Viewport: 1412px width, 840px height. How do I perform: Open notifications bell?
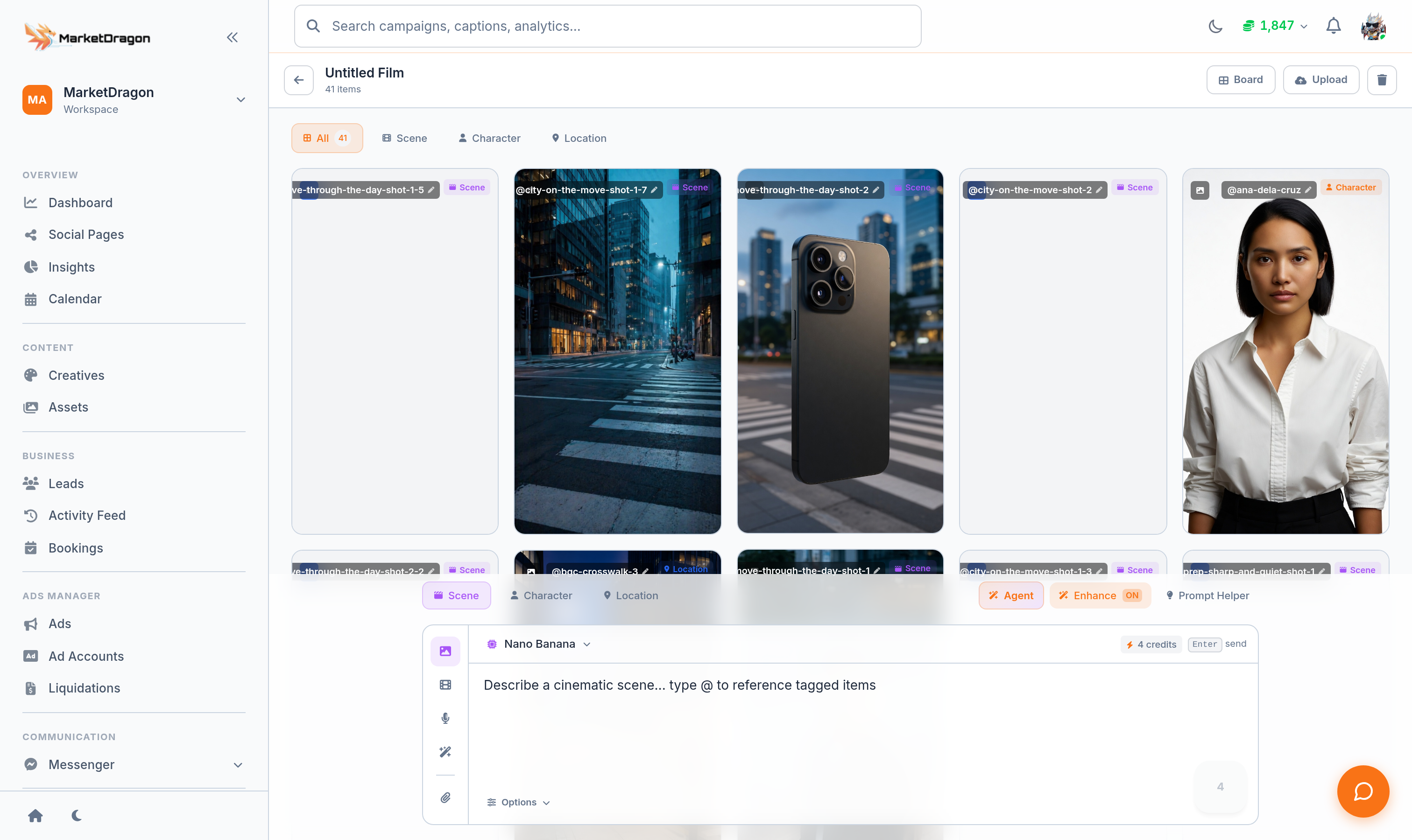[x=1333, y=26]
